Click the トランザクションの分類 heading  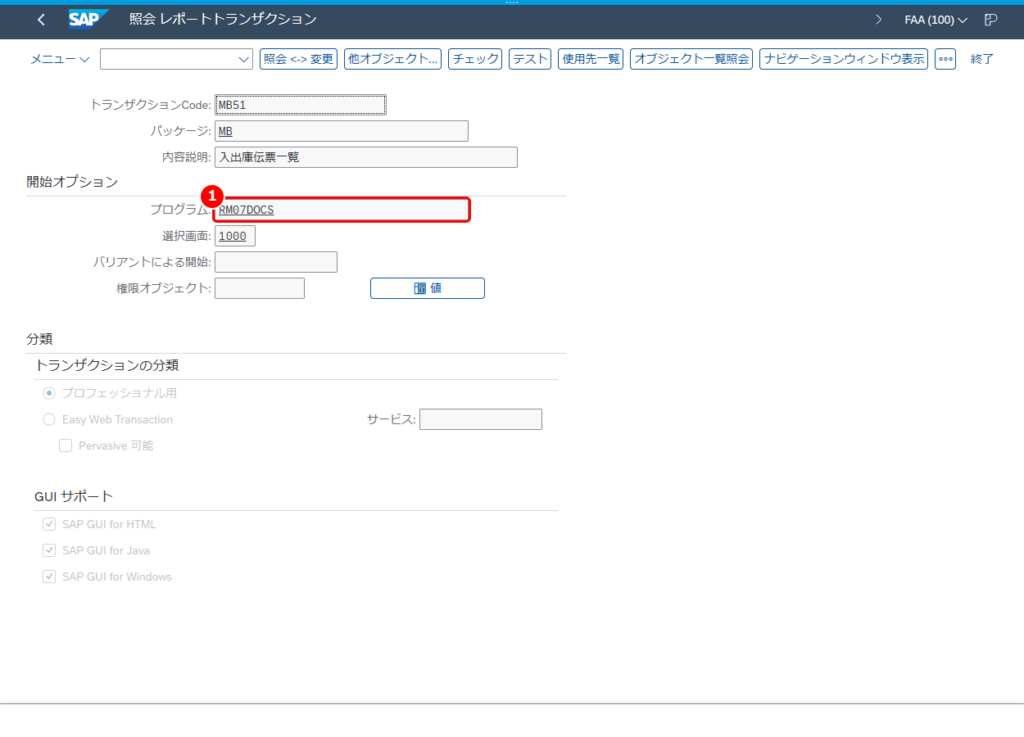106,365
